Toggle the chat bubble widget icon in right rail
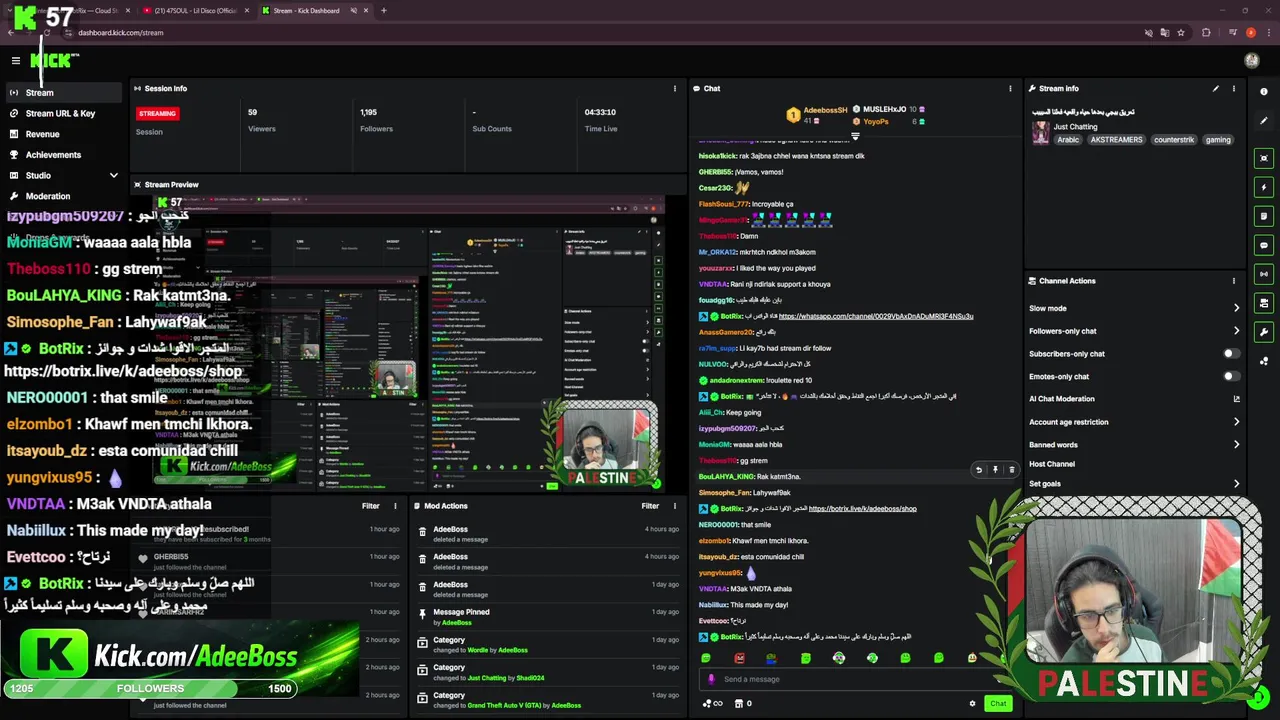The width and height of the screenshot is (1280, 720). [x=1264, y=245]
